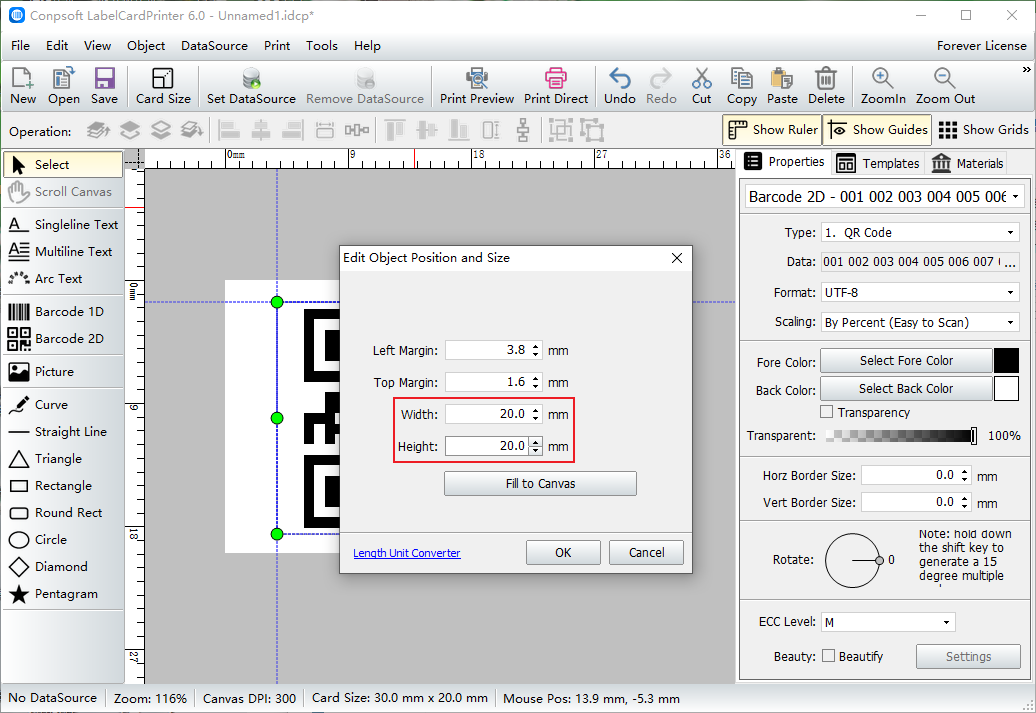This screenshot has height=713, width=1036.
Task: Click the Data browse ellipsis button
Action: [1010, 262]
